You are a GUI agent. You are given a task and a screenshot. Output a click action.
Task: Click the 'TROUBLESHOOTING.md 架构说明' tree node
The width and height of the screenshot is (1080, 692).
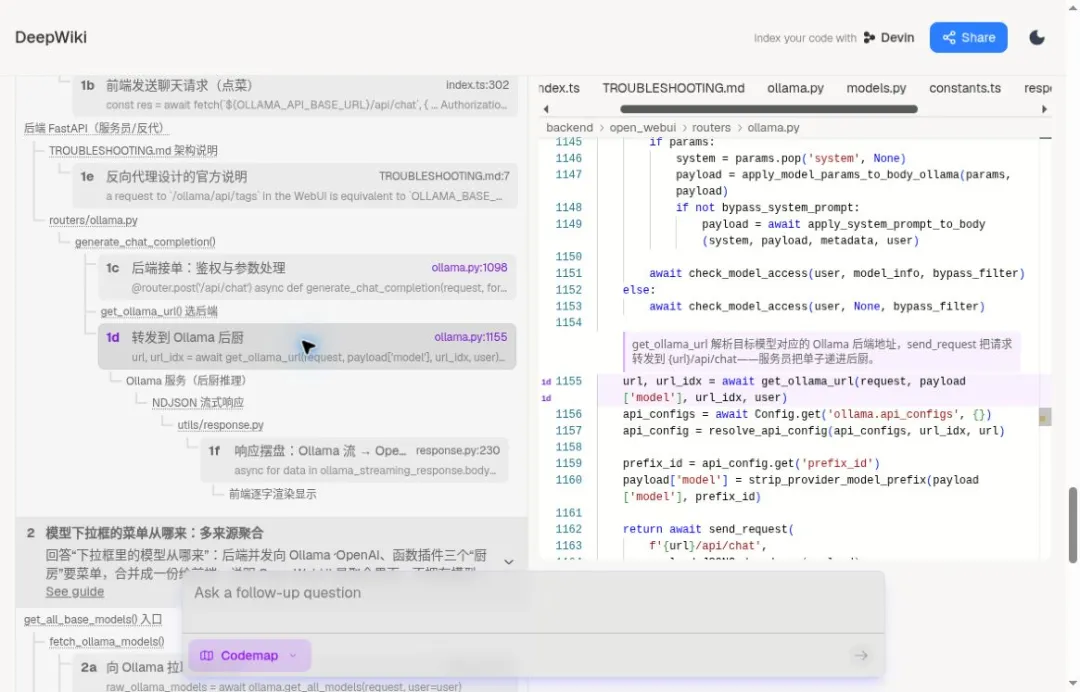[133, 150]
